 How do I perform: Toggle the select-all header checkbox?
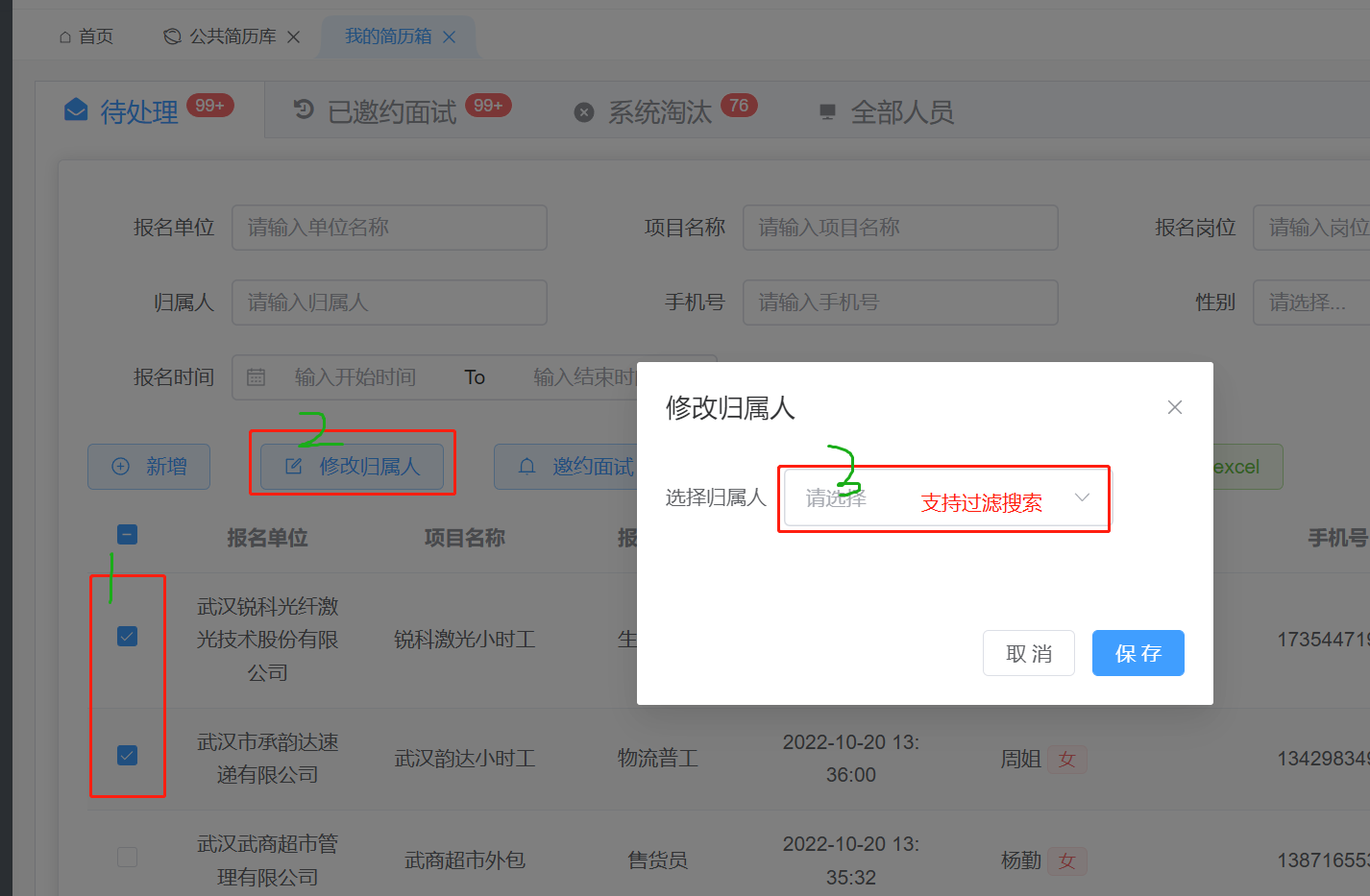pos(127,535)
